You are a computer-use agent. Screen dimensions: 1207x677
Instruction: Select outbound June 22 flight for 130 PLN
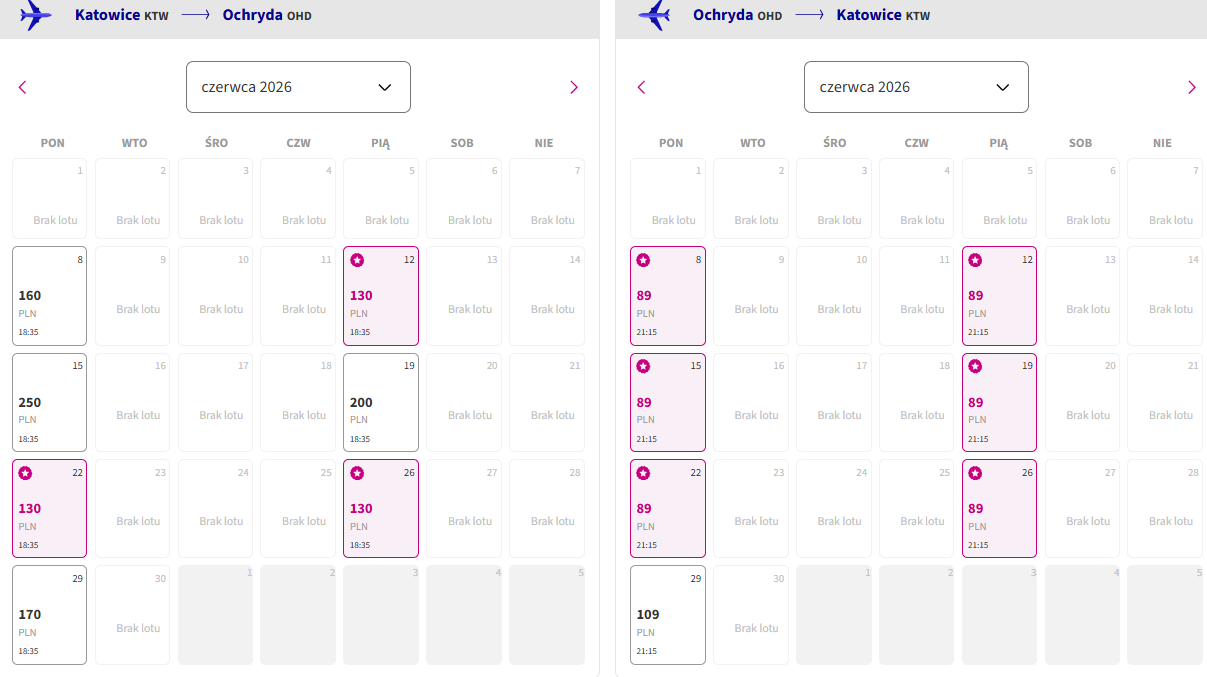[x=50, y=508]
